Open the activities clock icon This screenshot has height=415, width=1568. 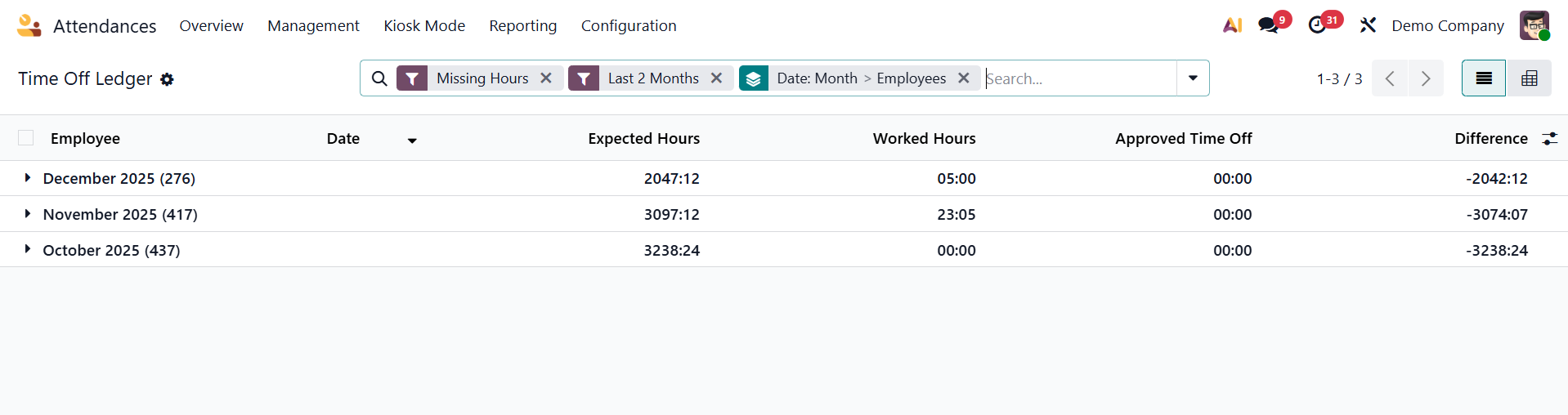(1317, 26)
